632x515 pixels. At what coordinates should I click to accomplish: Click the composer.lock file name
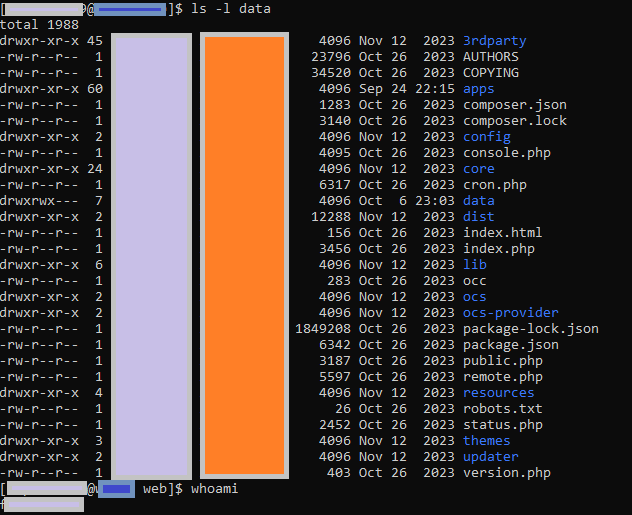point(514,121)
